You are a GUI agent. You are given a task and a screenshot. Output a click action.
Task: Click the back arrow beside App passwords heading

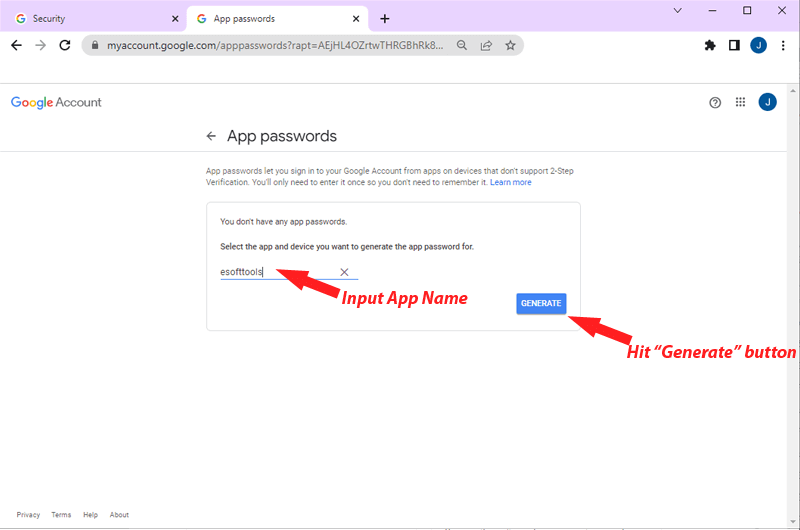pos(211,136)
